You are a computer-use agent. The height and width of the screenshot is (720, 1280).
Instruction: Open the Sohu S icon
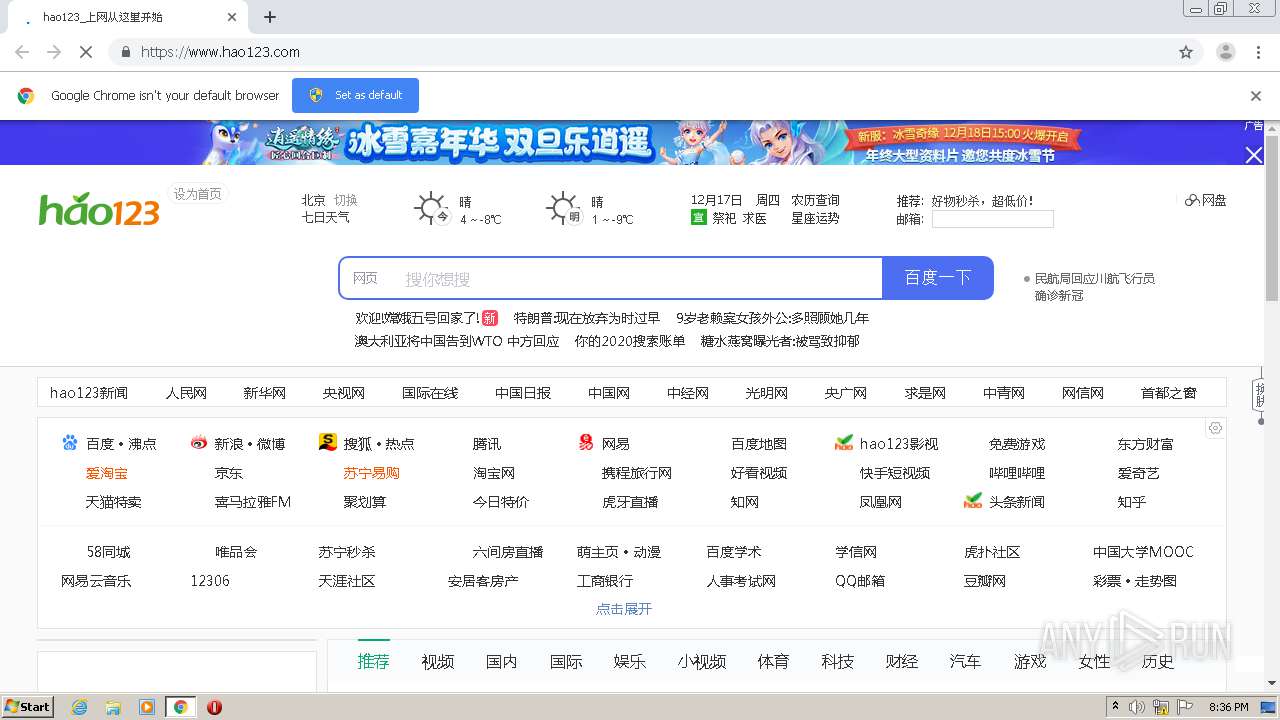327,442
